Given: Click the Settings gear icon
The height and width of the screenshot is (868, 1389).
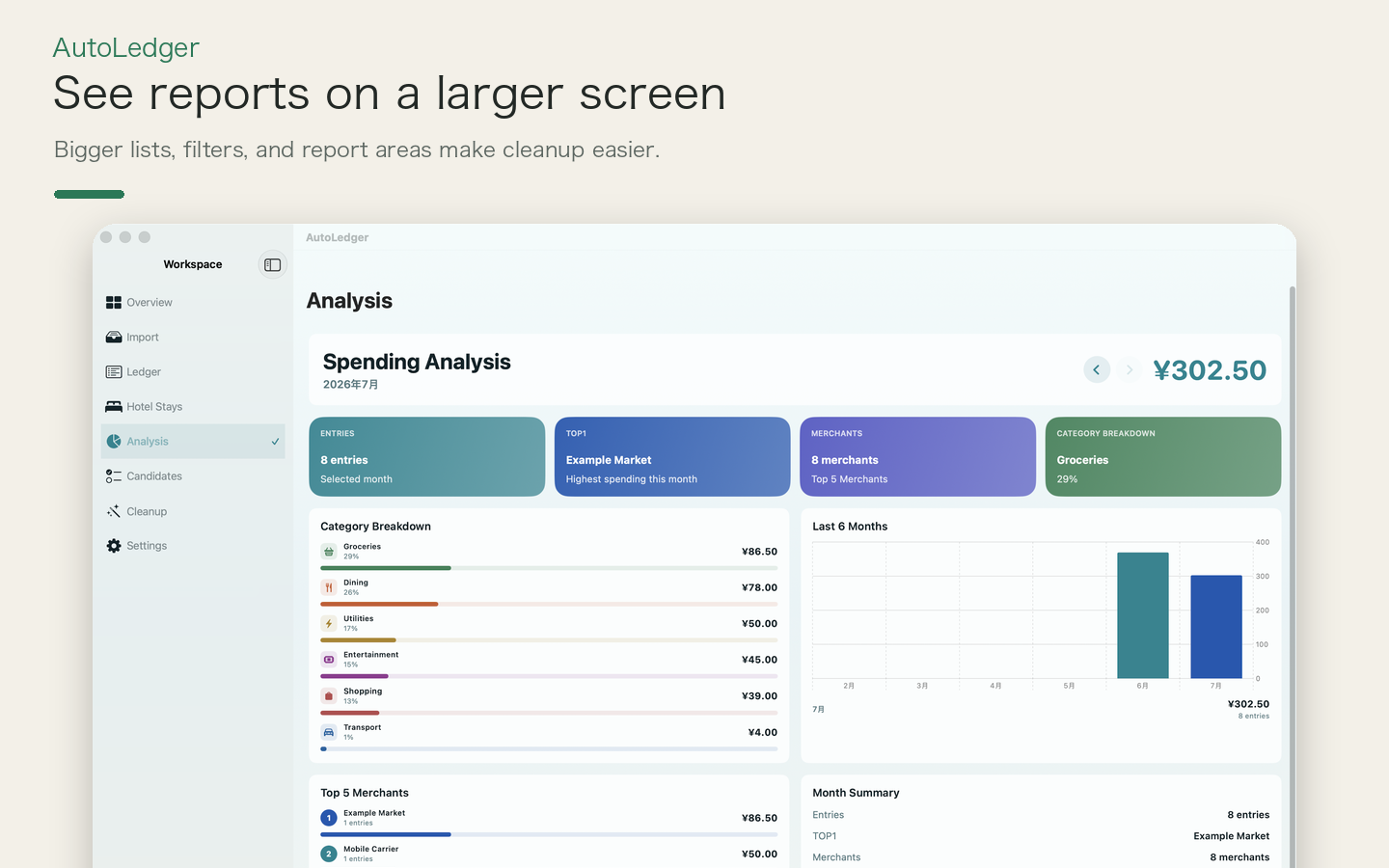Looking at the screenshot, I should pyautogui.click(x=114, y=546).
